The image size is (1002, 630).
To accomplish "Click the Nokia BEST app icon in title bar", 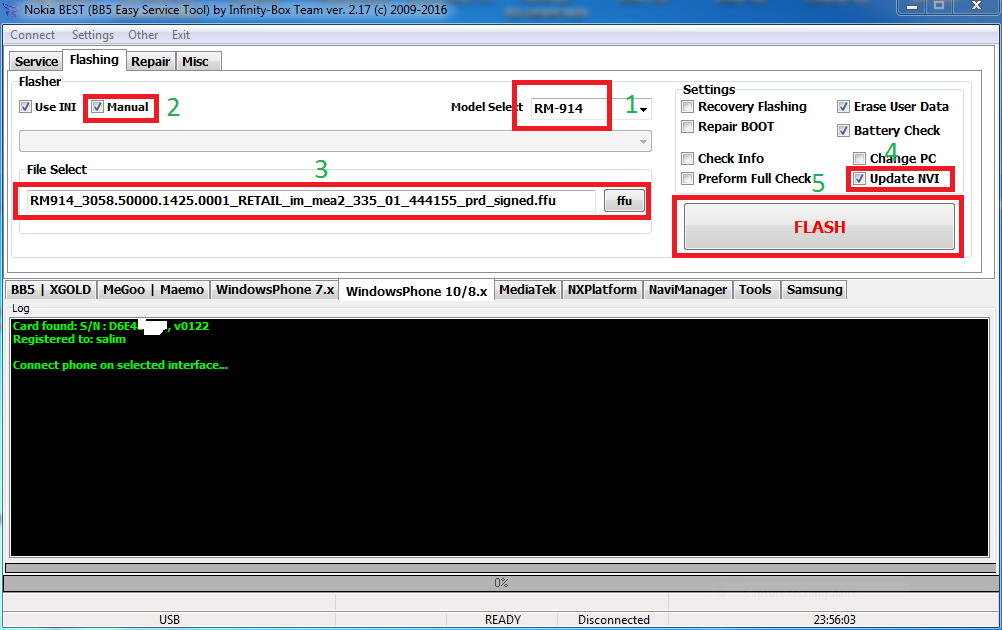I will pyautogui.click(x=10, y=10).
